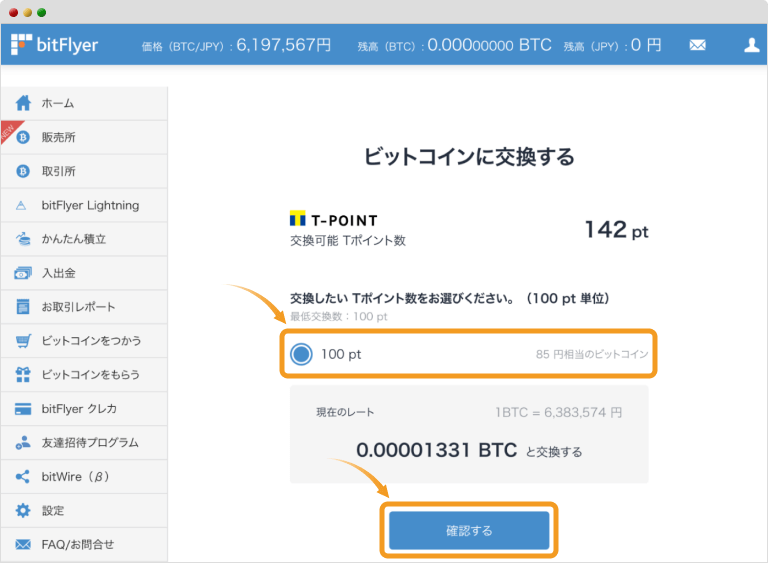Open the 取引所 menu item
The height and width of the screenshot is (563, 768).
tap(84, 171)
